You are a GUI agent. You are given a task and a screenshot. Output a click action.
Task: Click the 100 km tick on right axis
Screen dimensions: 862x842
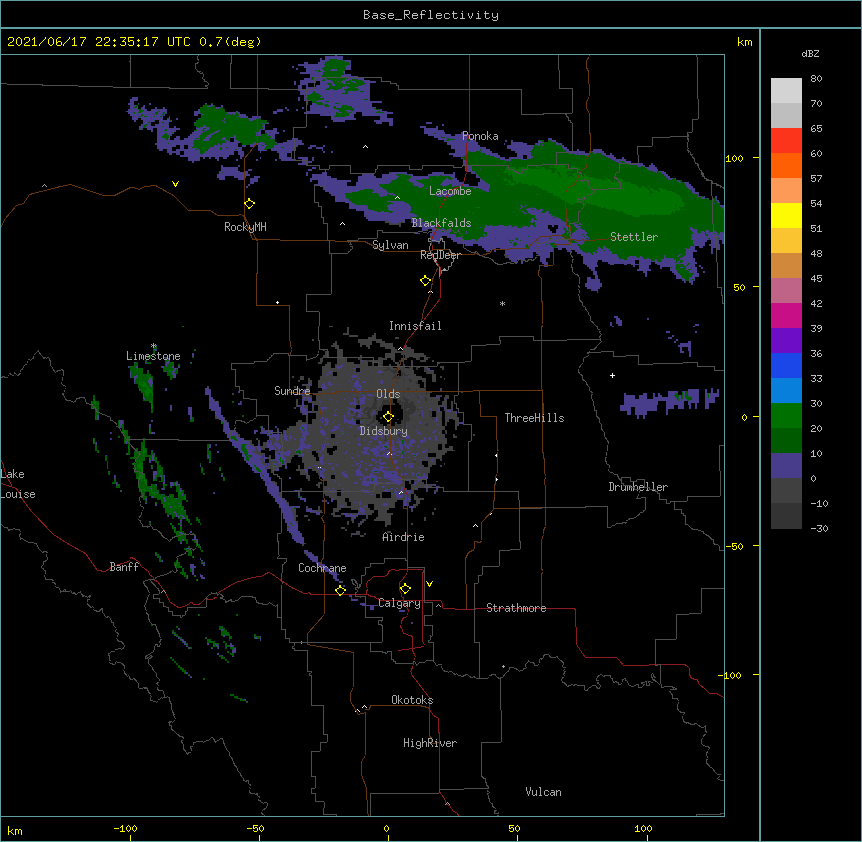(x=734, y=158)
